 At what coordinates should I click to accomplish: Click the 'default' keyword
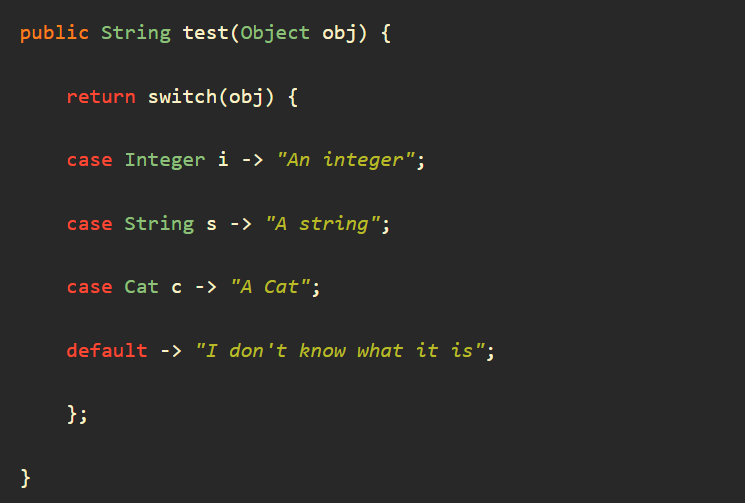click(107, 351)
